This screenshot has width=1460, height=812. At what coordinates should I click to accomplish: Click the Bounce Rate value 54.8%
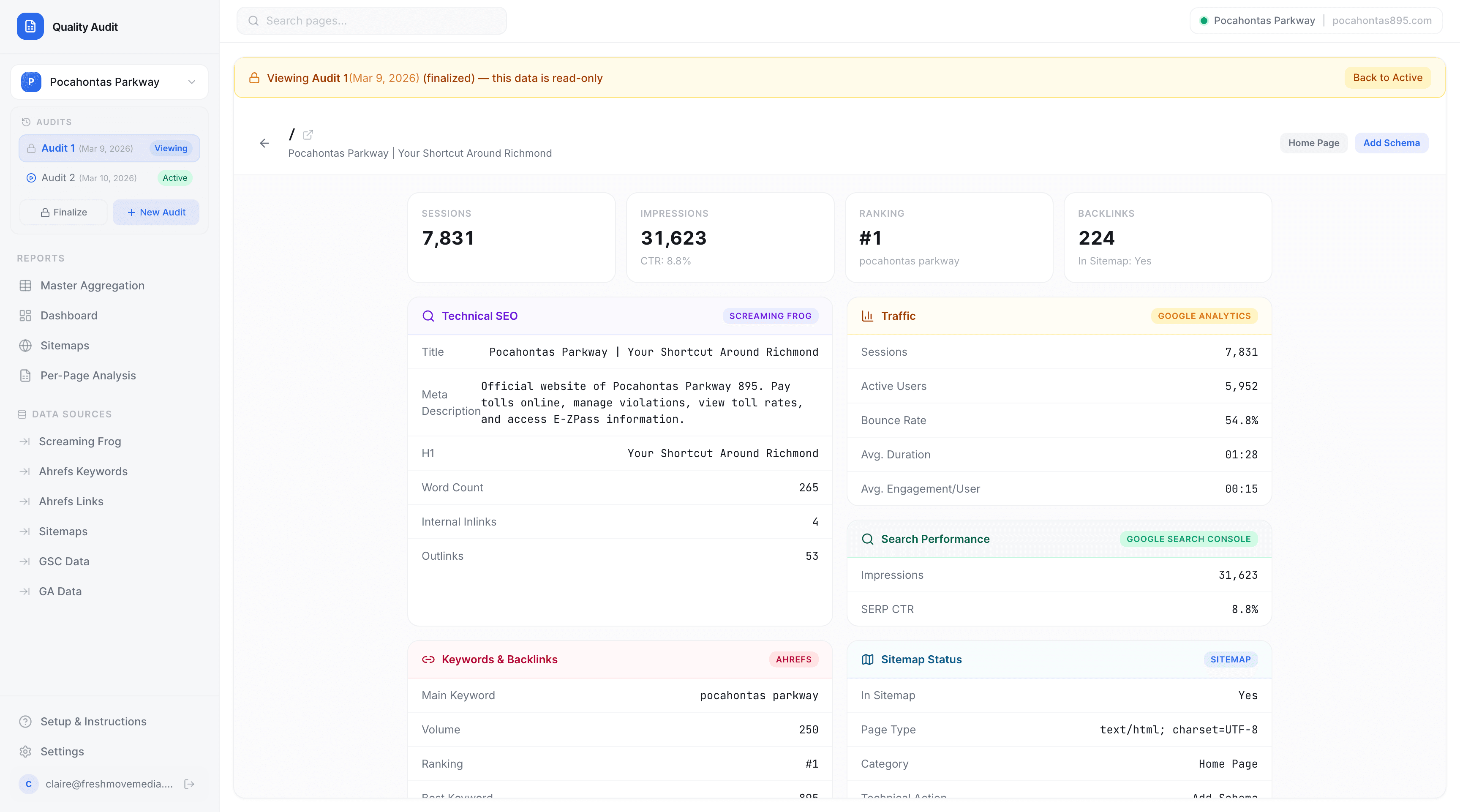click(x=1241, y=420)
